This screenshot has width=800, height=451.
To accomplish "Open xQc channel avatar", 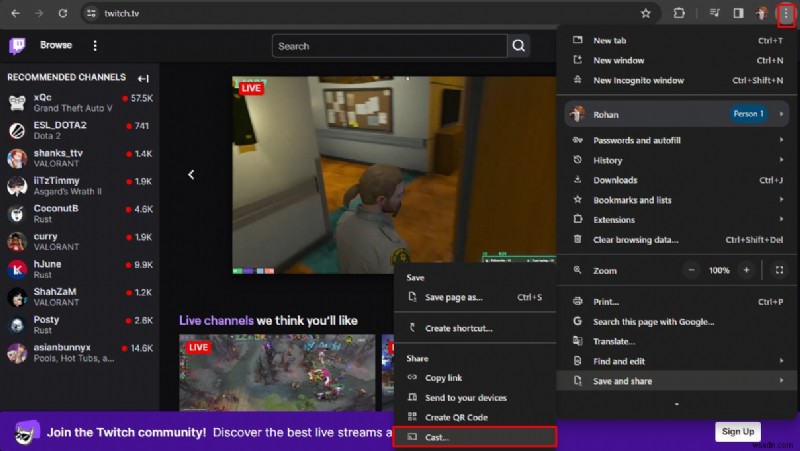I will click(17, 103).
